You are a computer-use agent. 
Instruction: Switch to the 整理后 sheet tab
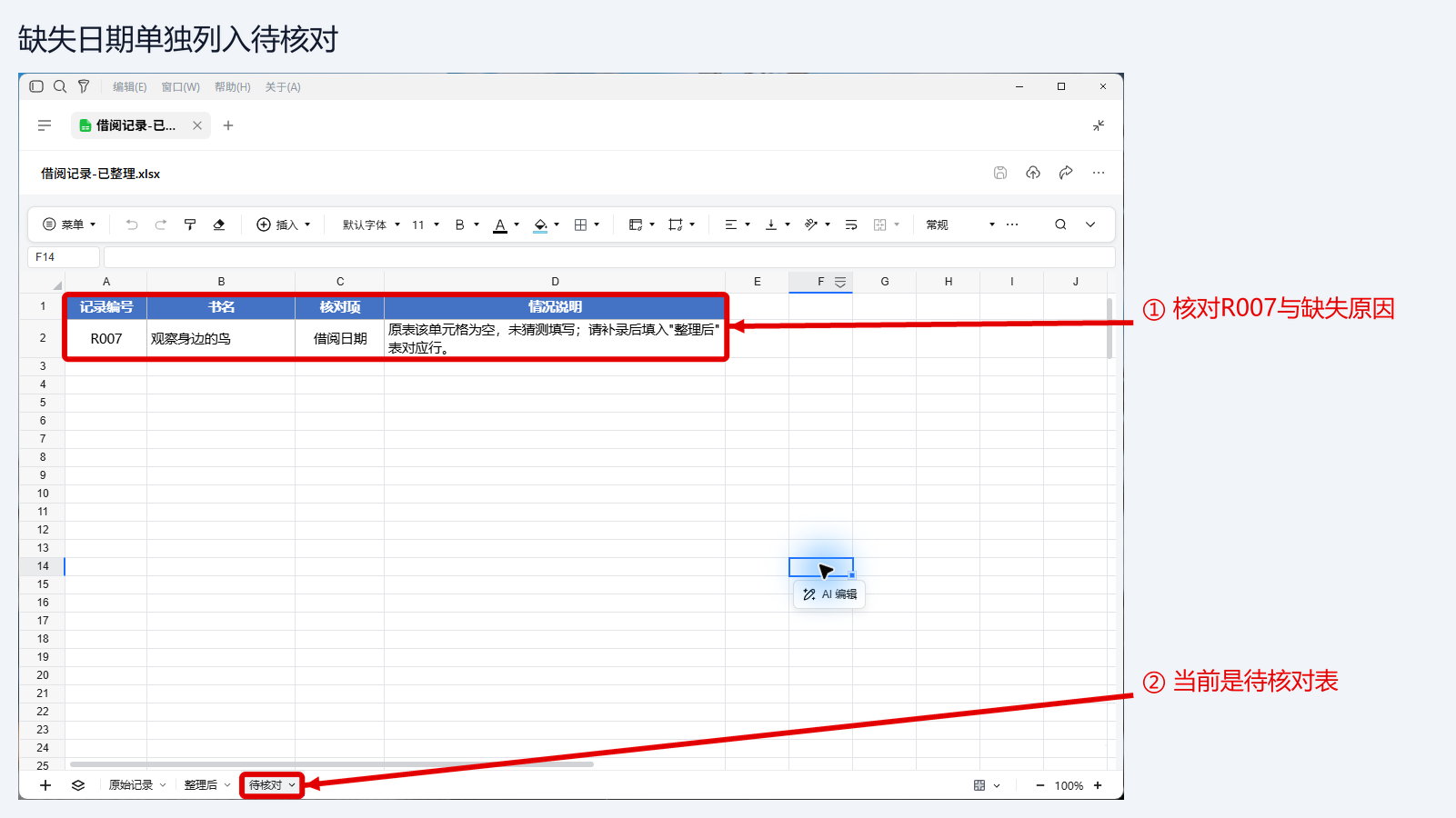[x=207, y=785]
